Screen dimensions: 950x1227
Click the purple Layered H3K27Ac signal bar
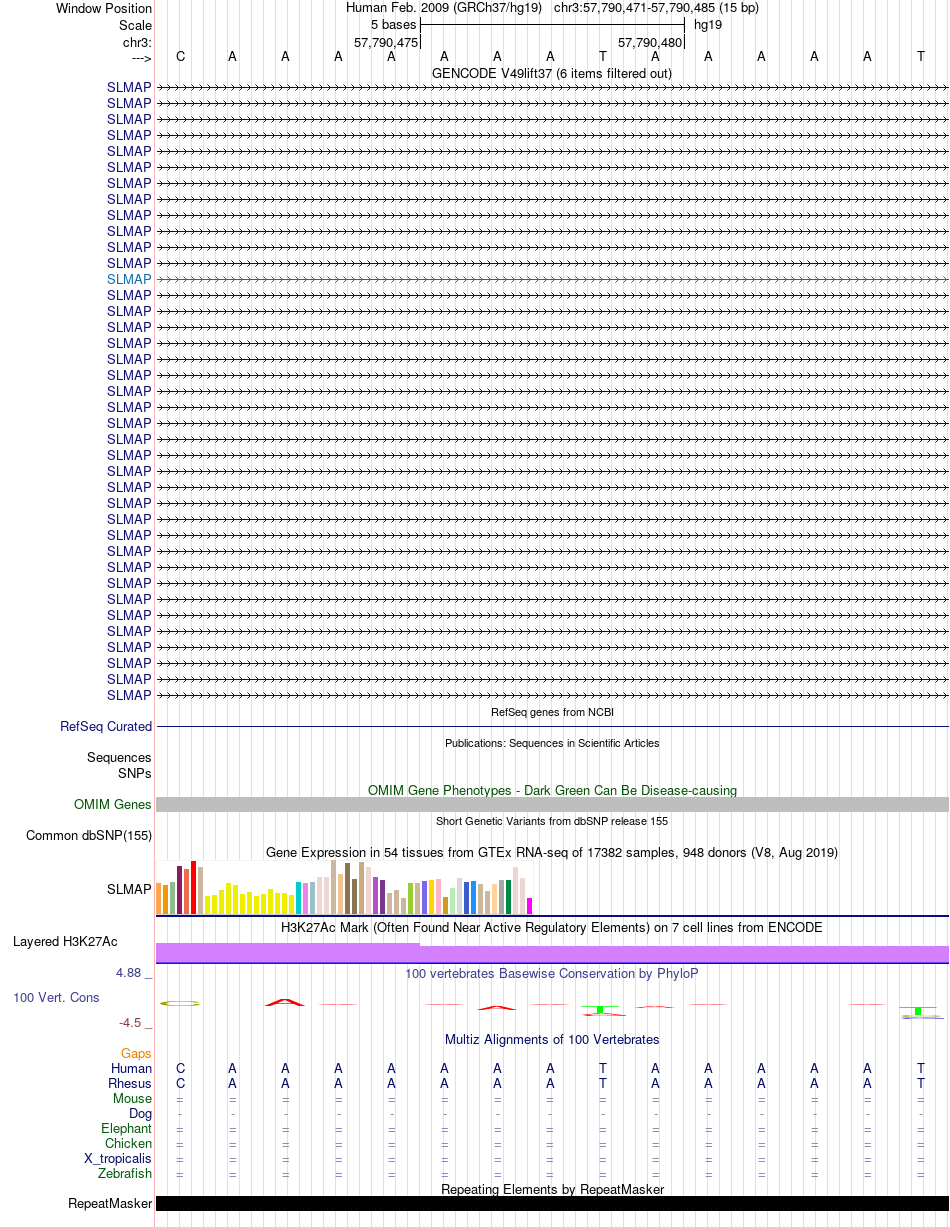pos(552,953)
